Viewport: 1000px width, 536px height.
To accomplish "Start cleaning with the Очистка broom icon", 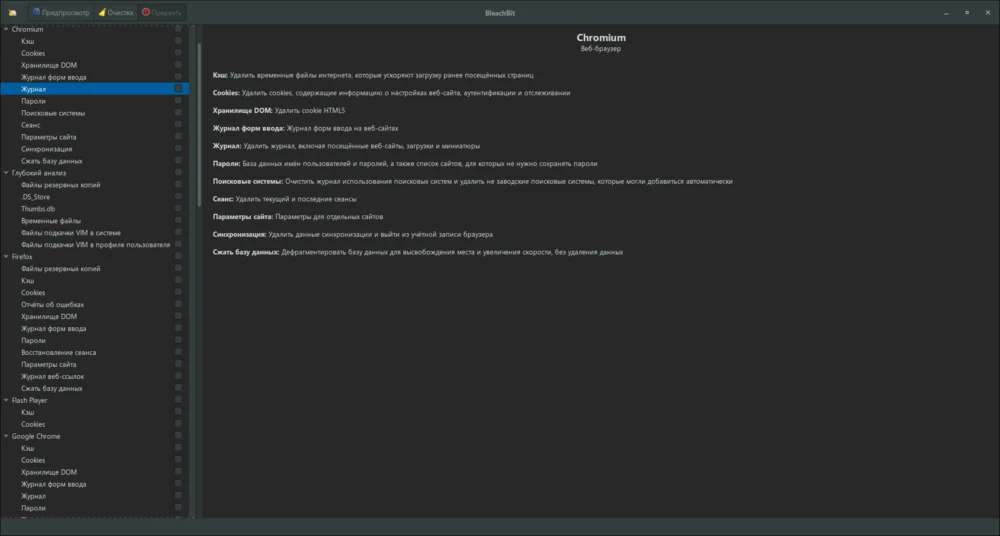I will coord(102,11).
